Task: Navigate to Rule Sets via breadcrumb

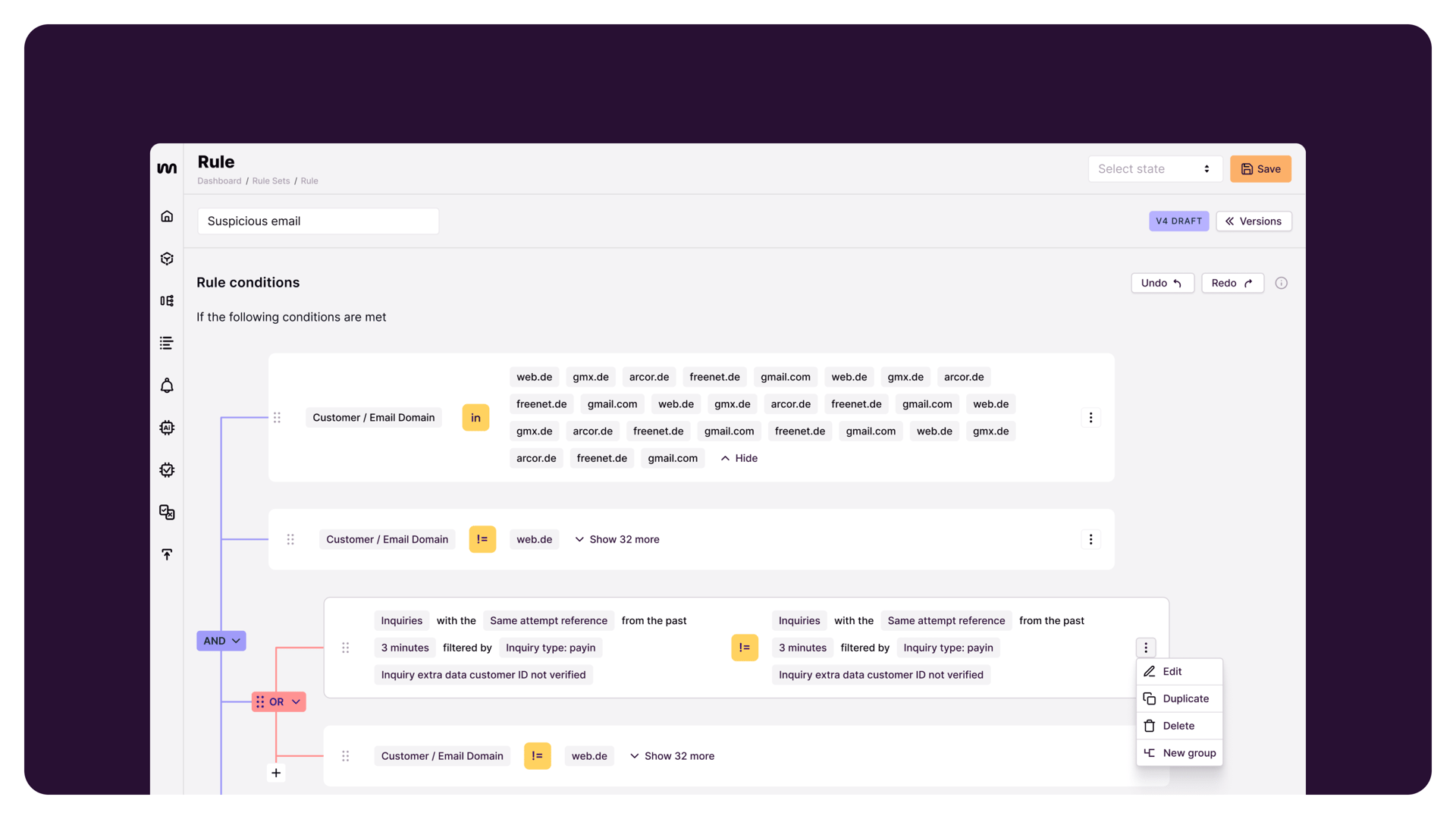Action: 271,180
